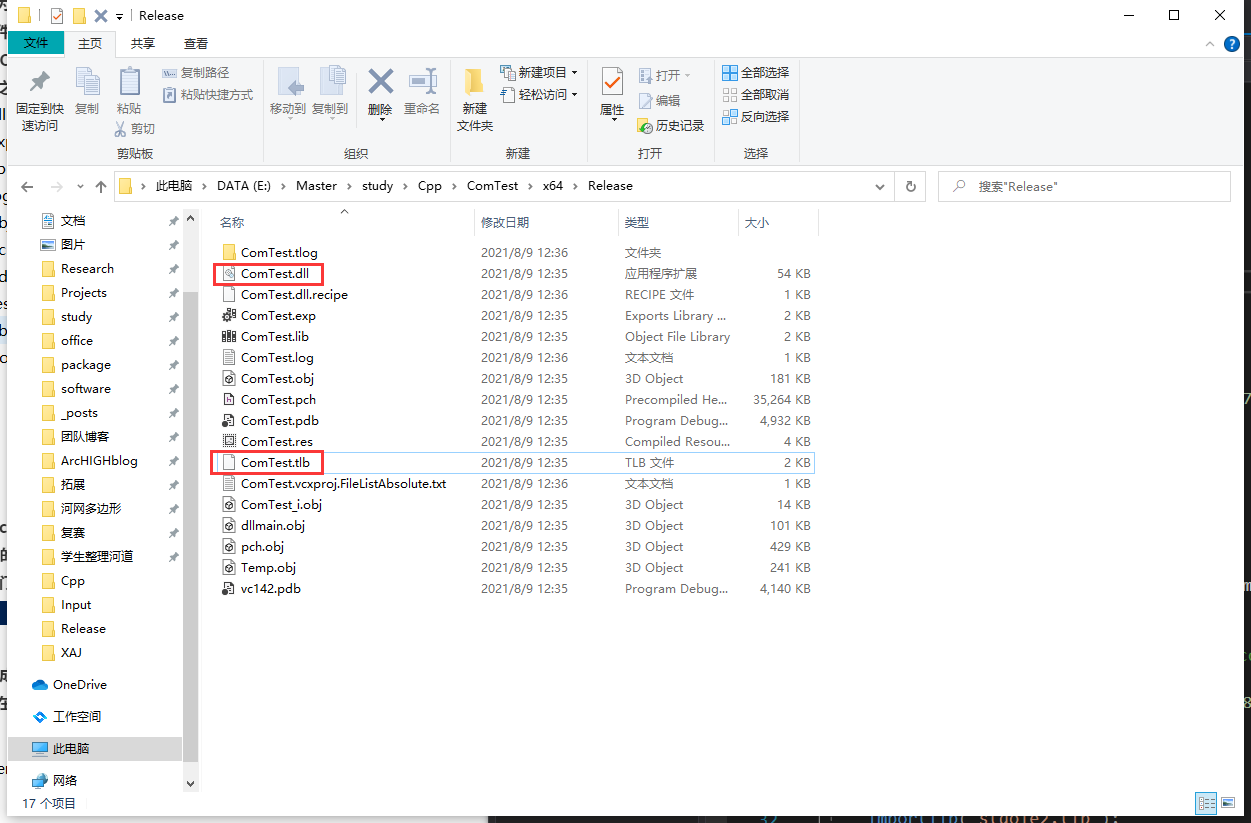
Task: Click the search "Release" box
Action: (x=1084, y=186)
